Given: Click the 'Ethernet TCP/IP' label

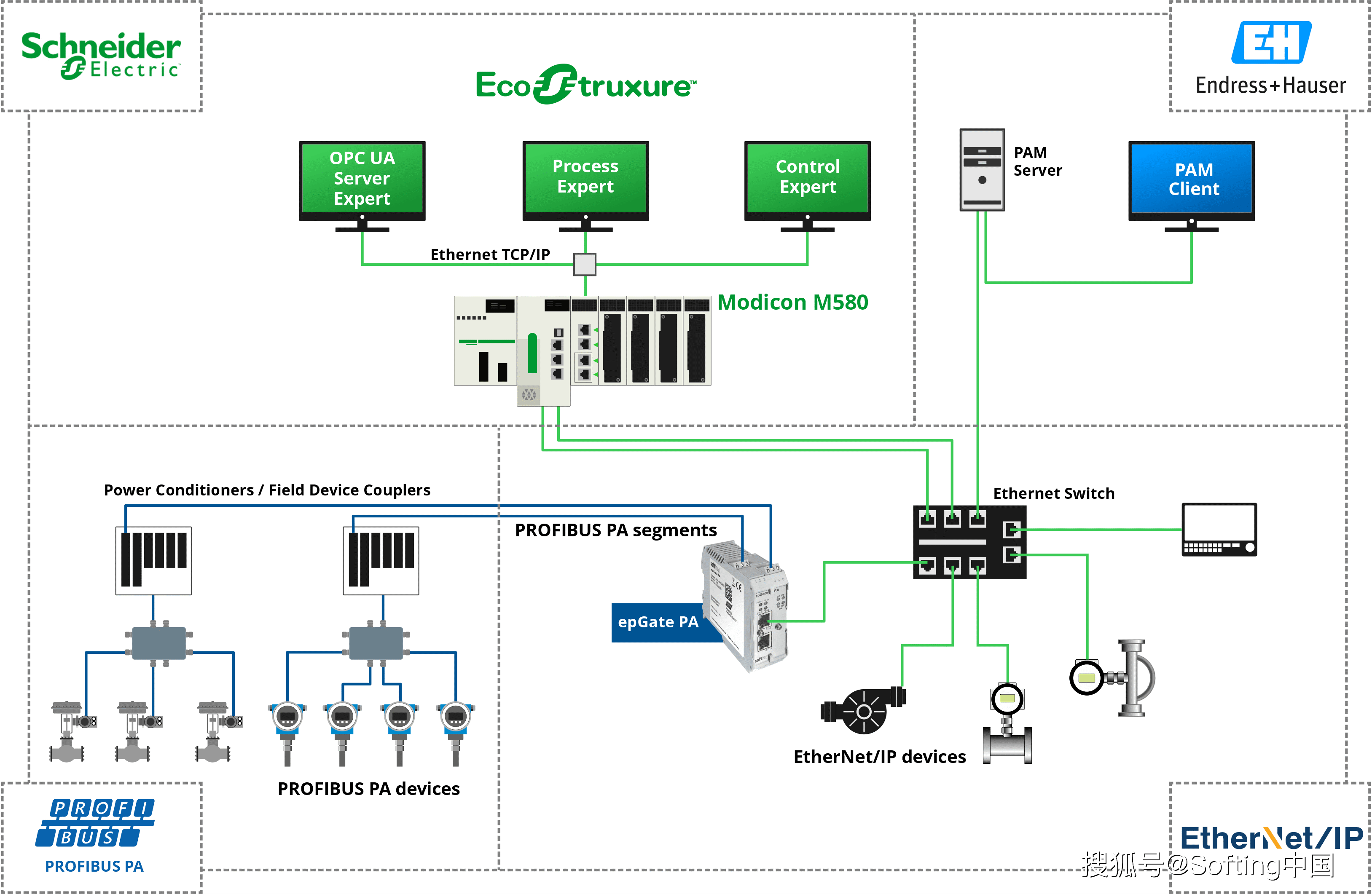Looking at the screenshot, I should coord(490,254).
